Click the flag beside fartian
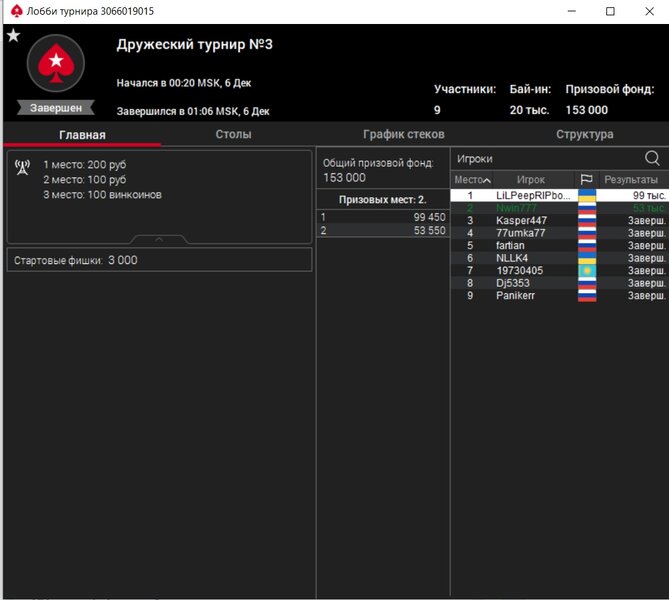 click(587, 246)
